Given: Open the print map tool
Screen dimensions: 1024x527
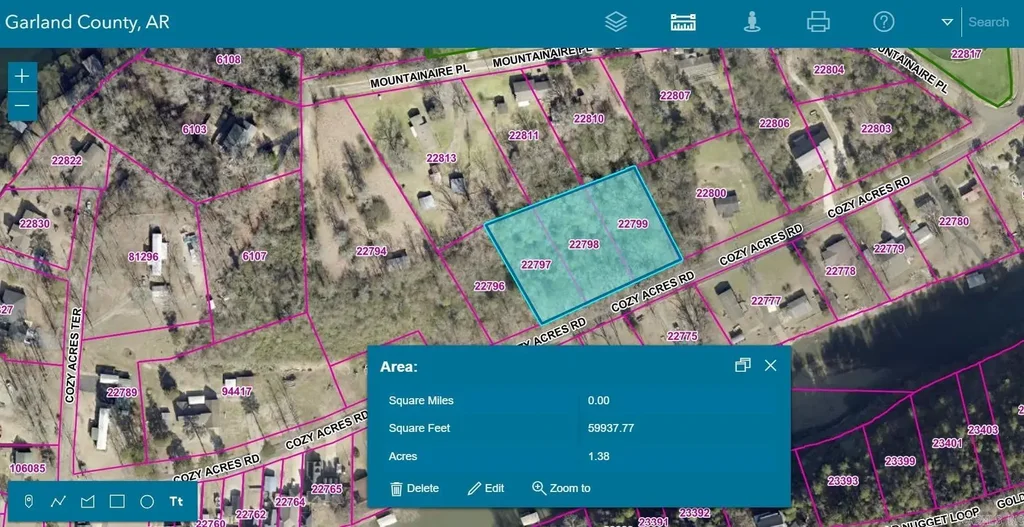Looking at the screenshot, I should pyautogui.click(x=818, y=22).
